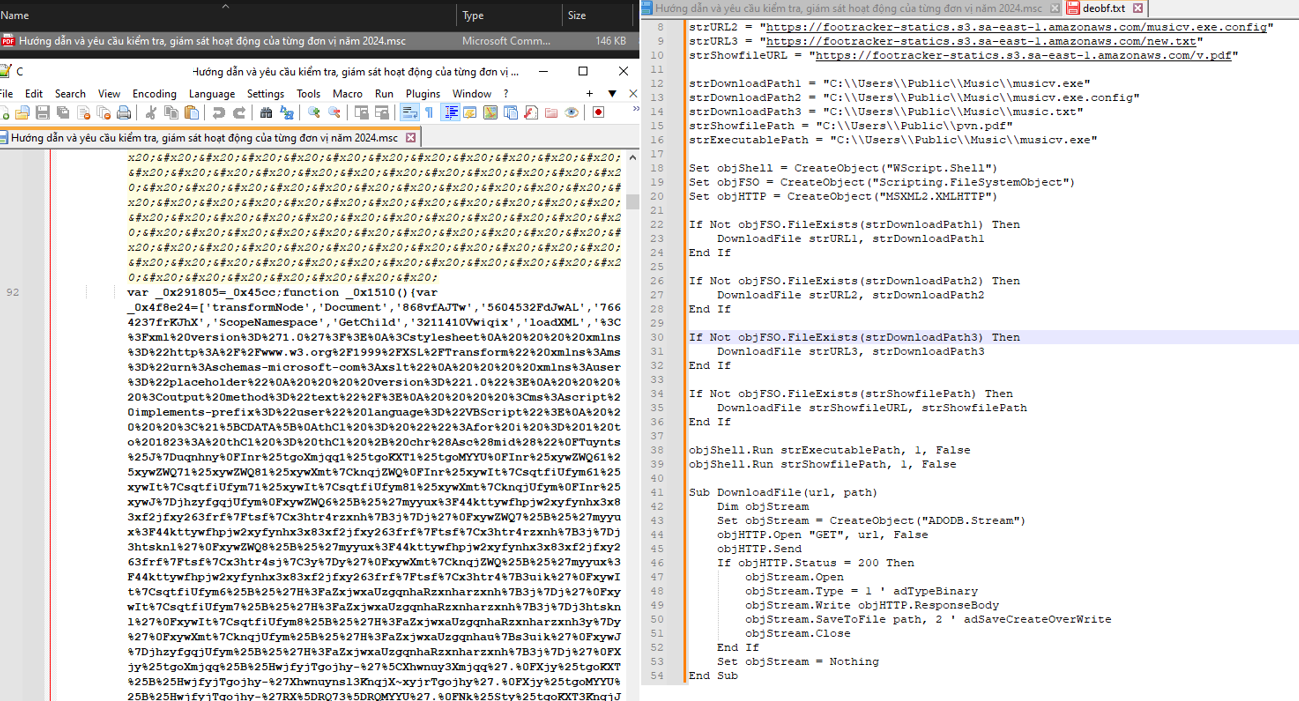
Task: Open the Language menu
Action: click(212, 93)
